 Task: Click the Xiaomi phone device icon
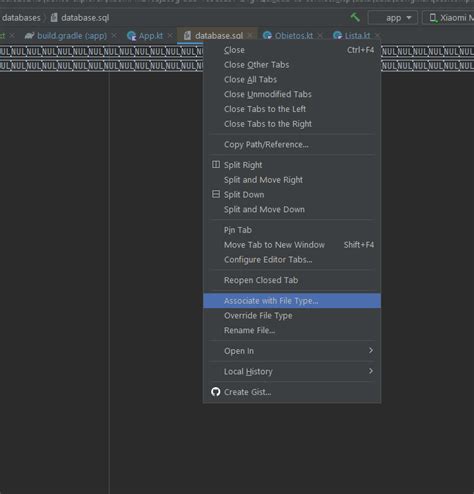point(433,18)
